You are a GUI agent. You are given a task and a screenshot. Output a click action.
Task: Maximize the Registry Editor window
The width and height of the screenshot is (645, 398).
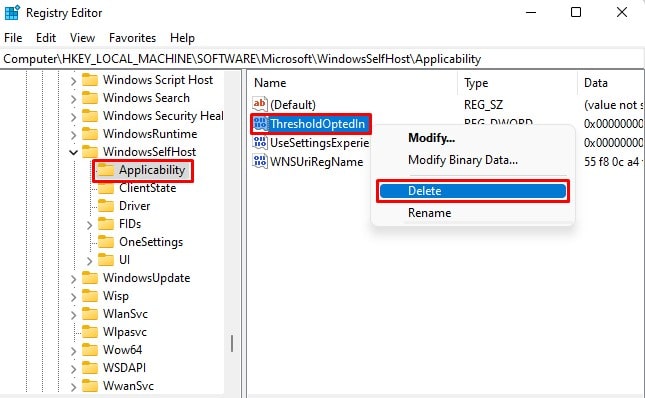(x=576, y=12)
